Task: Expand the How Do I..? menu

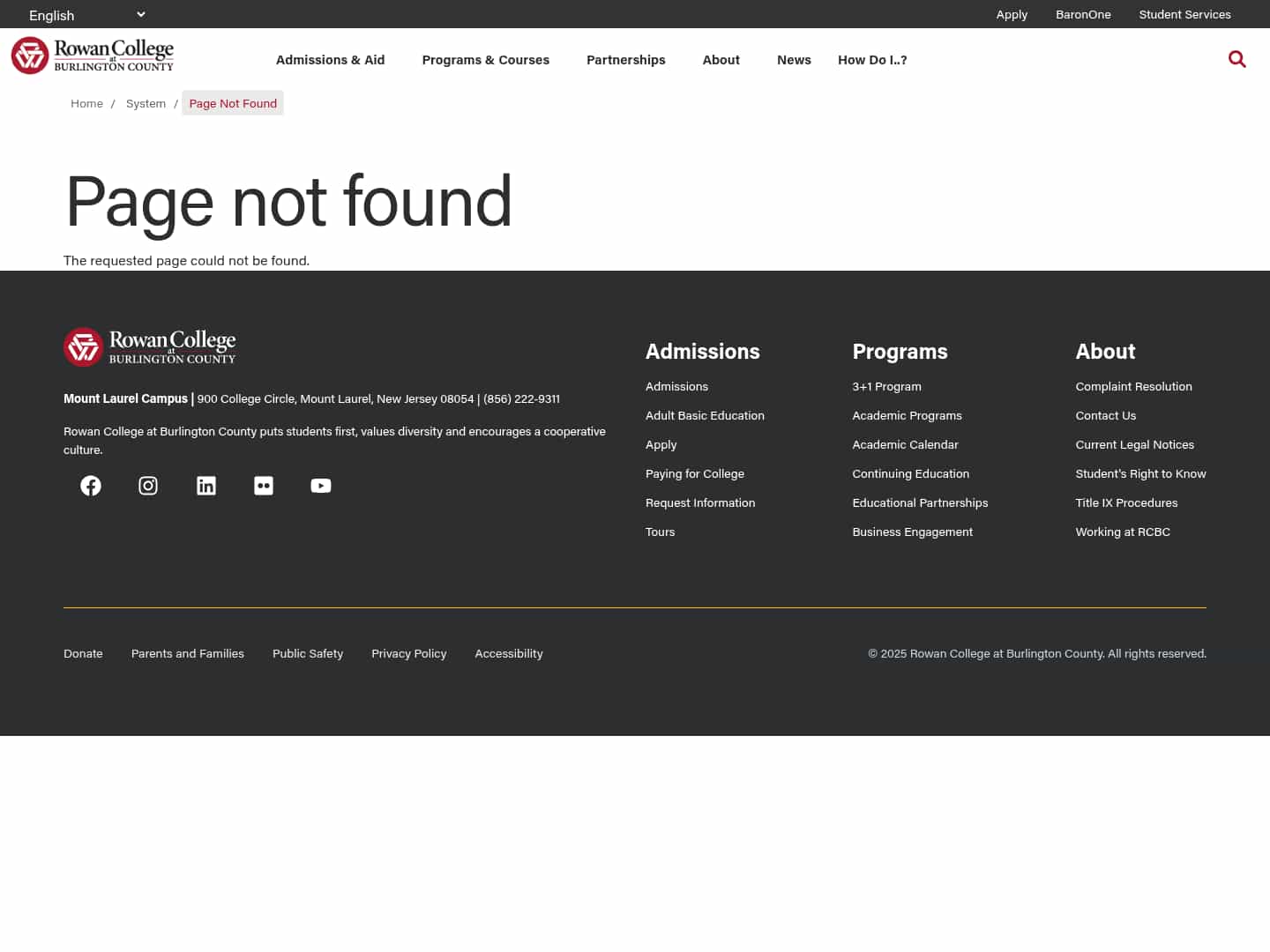Action: 872,59
